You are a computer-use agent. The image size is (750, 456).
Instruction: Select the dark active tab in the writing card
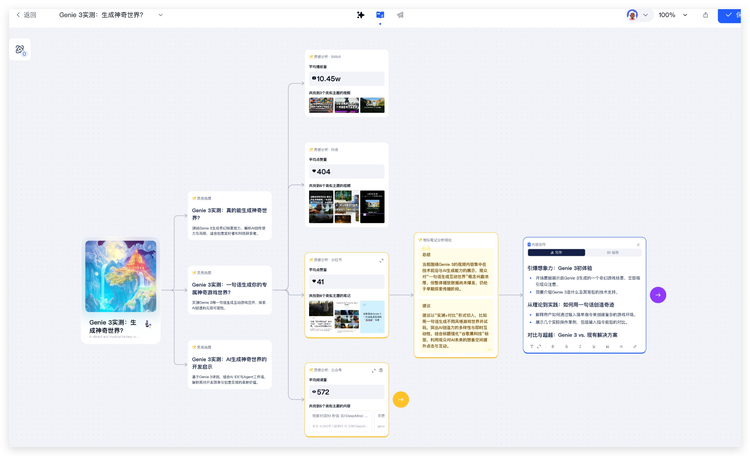(x=556, y=252)
